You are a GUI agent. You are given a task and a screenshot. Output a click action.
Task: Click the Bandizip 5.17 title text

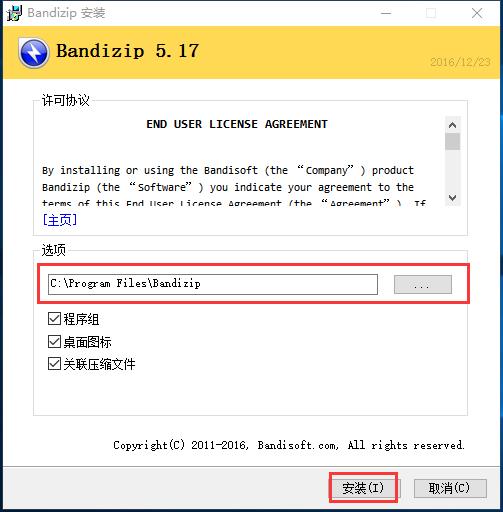pos(128,51)
